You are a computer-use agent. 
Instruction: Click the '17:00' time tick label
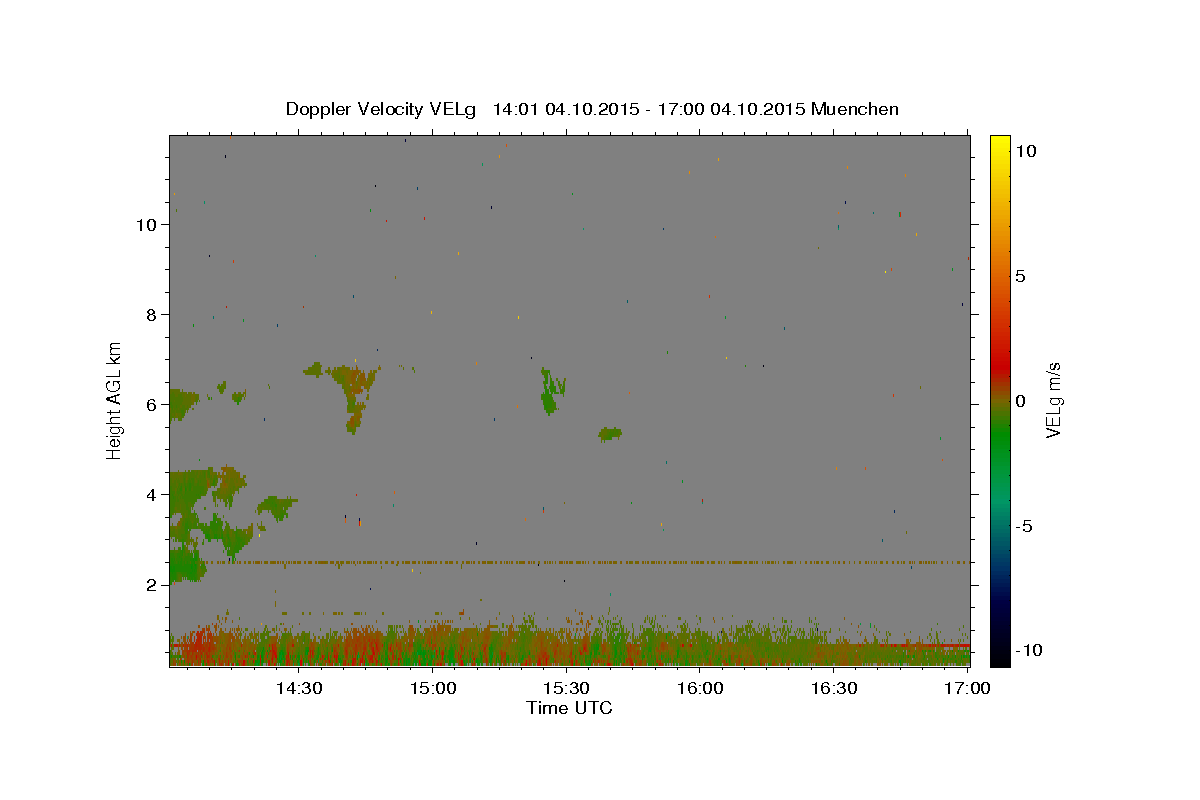pos(968,688)
